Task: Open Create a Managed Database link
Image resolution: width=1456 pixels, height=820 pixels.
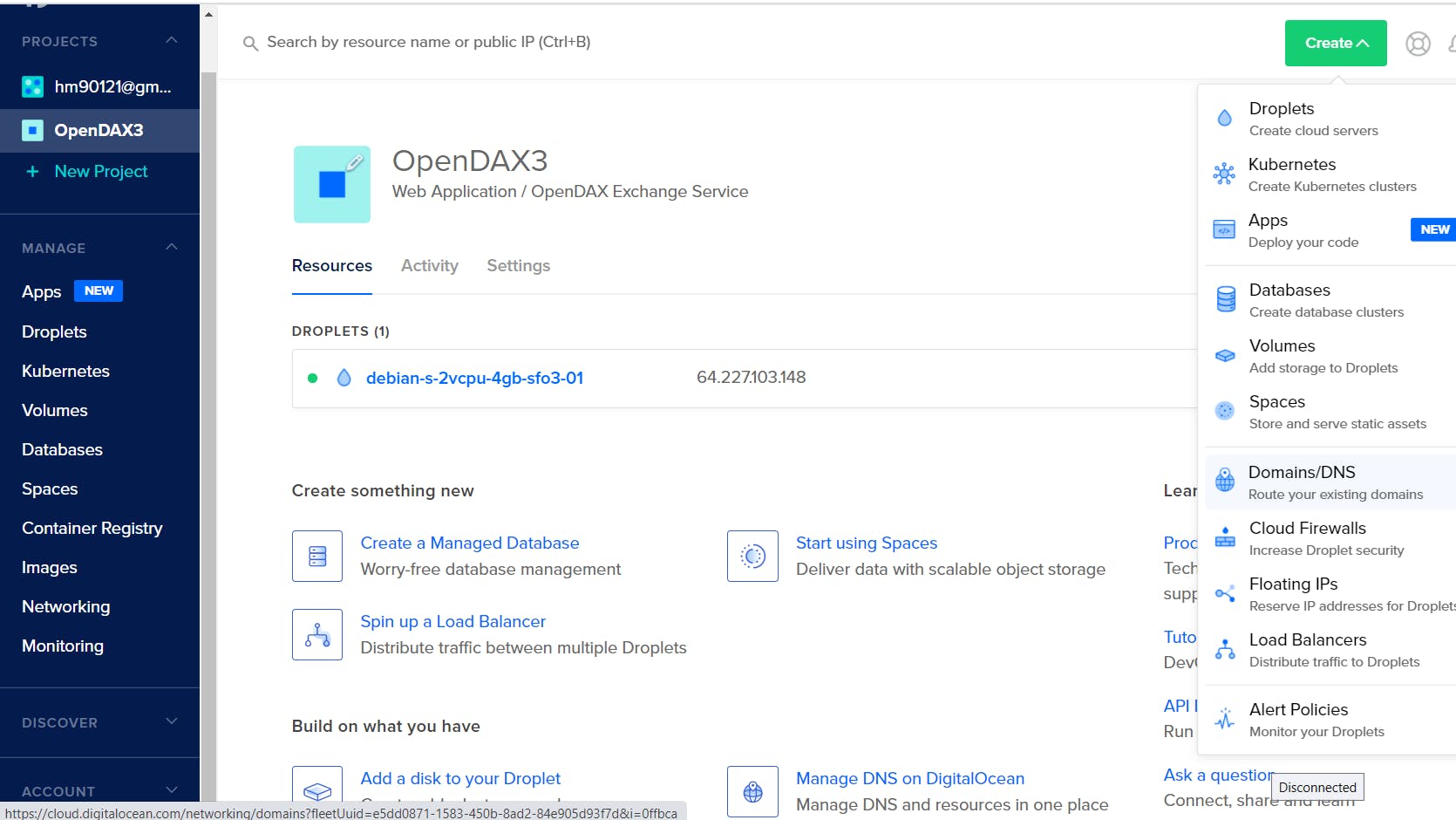Action: (x=470, y=543)
